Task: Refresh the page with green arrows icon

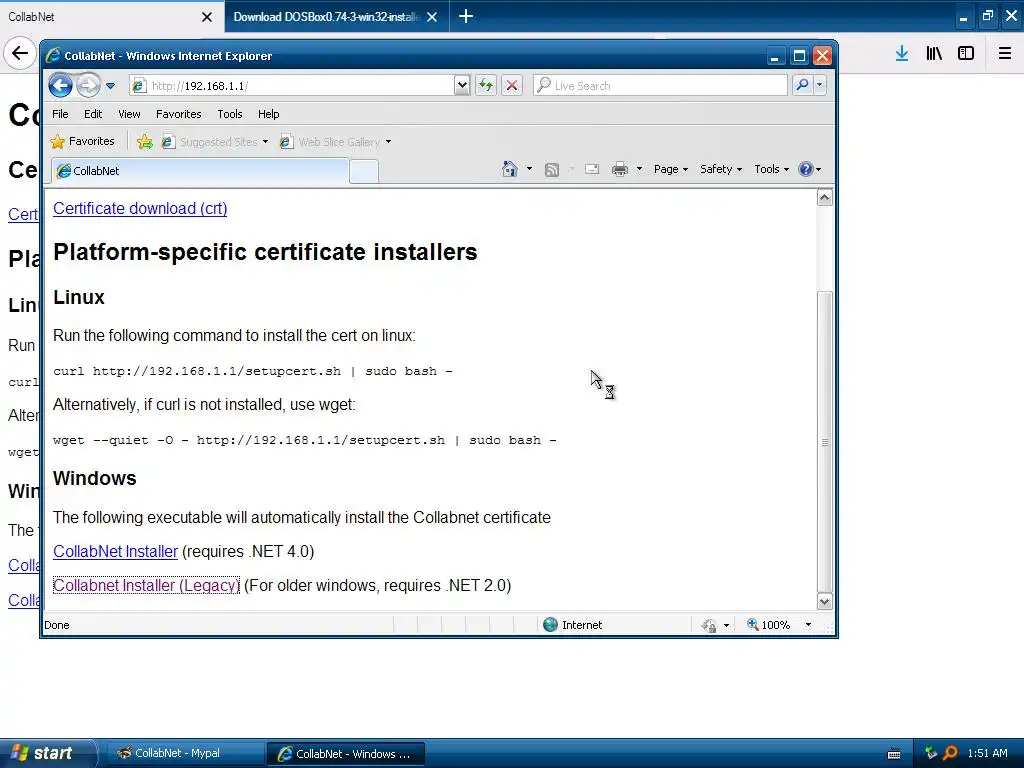Action: tap(486, 86)
